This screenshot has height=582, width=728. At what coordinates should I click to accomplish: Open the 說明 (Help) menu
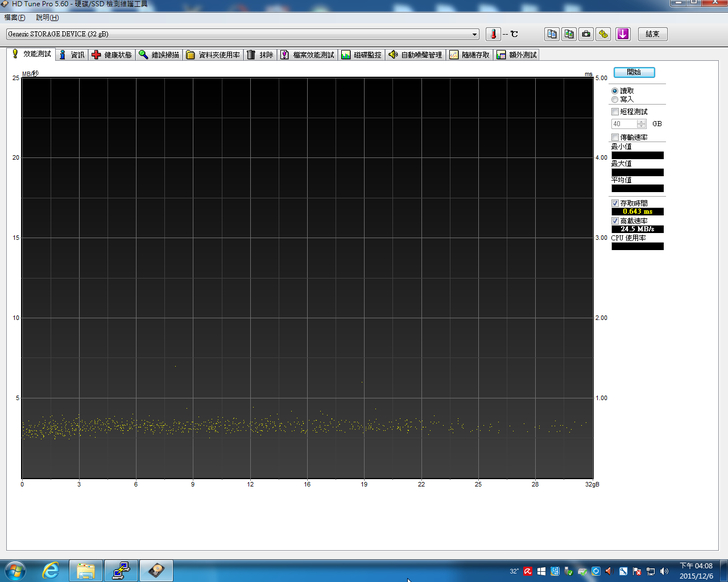click(47, 18)
